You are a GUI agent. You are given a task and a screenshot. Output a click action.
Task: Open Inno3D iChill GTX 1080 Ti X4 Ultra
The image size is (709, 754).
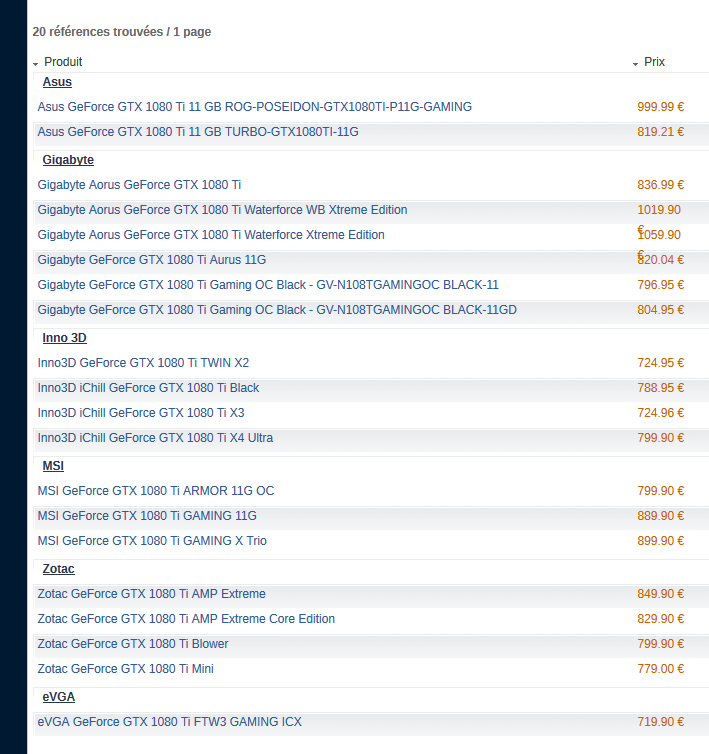coord(155,438)
